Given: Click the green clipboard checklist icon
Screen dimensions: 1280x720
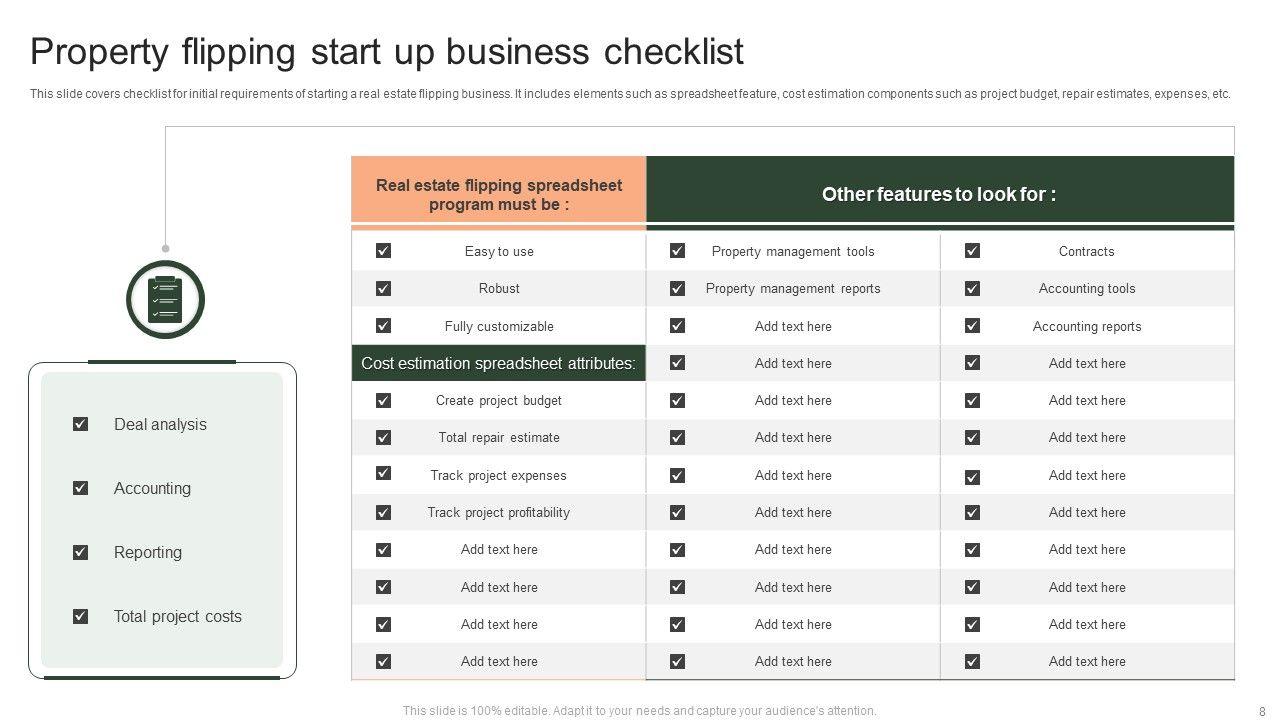Looking at the screenshot, I should [x=165, y=299].
